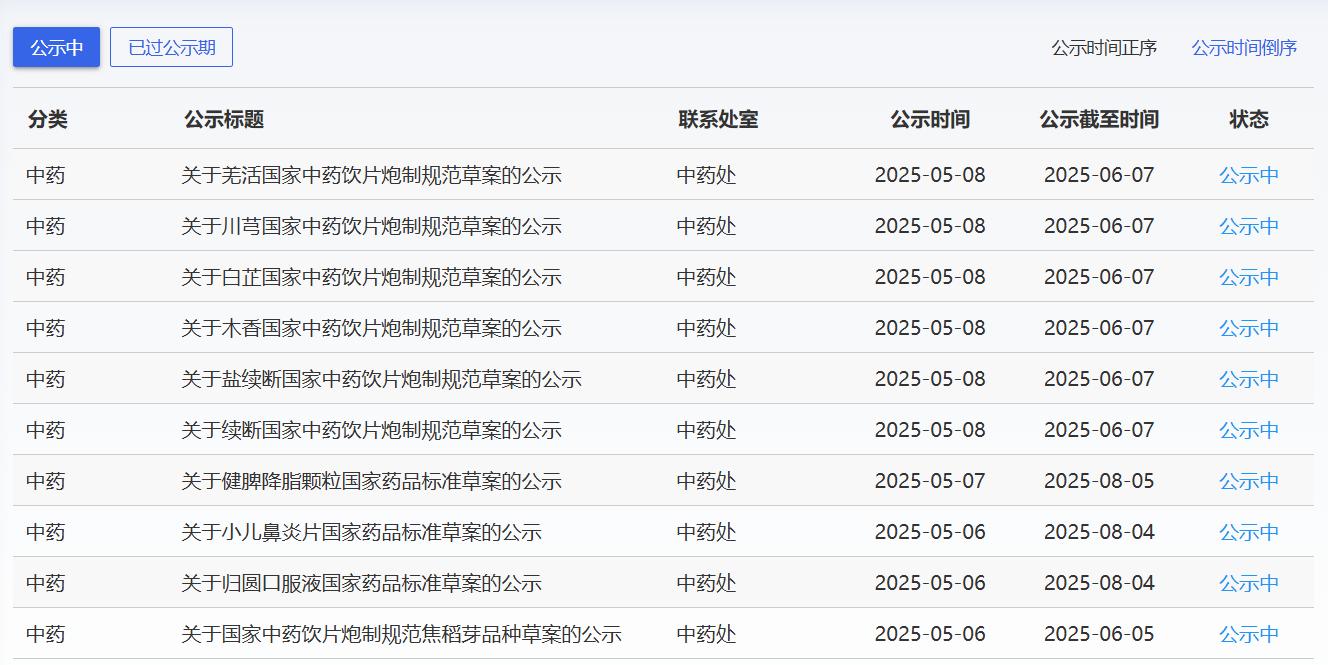Open 关于羌活国家中药饮片炮制规范草案的公示
This screenshot has width=1328, height=665.
(x=371, y=175)
